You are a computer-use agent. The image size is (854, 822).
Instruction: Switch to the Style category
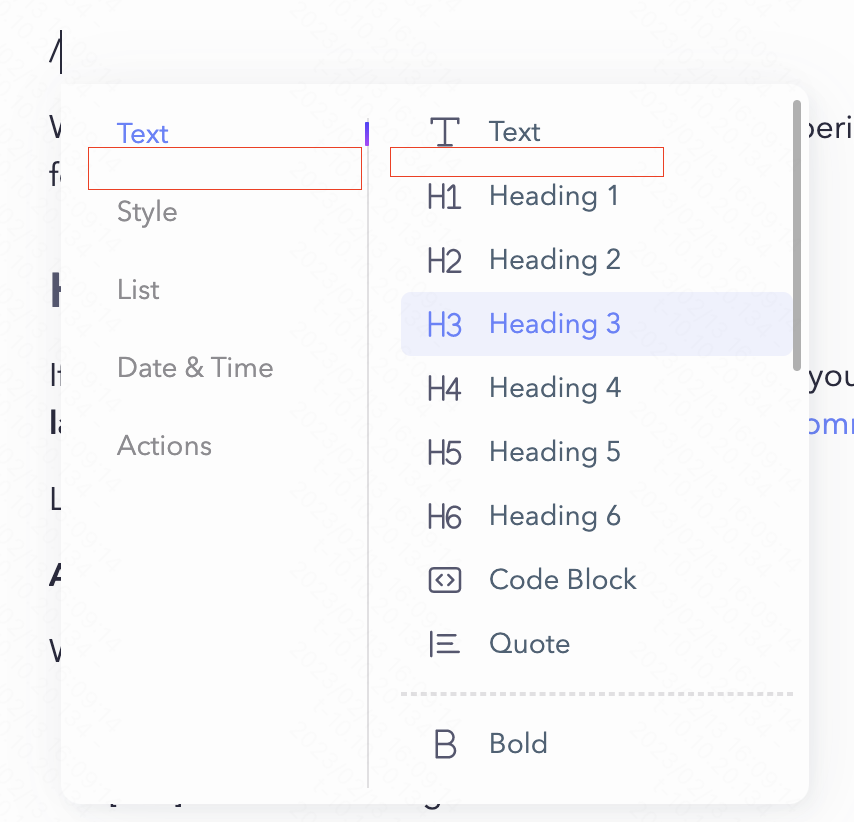click(148, 212)
